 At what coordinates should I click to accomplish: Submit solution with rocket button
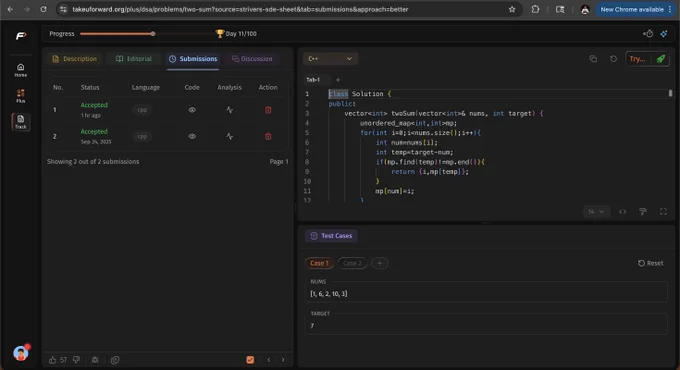(660, 59)
